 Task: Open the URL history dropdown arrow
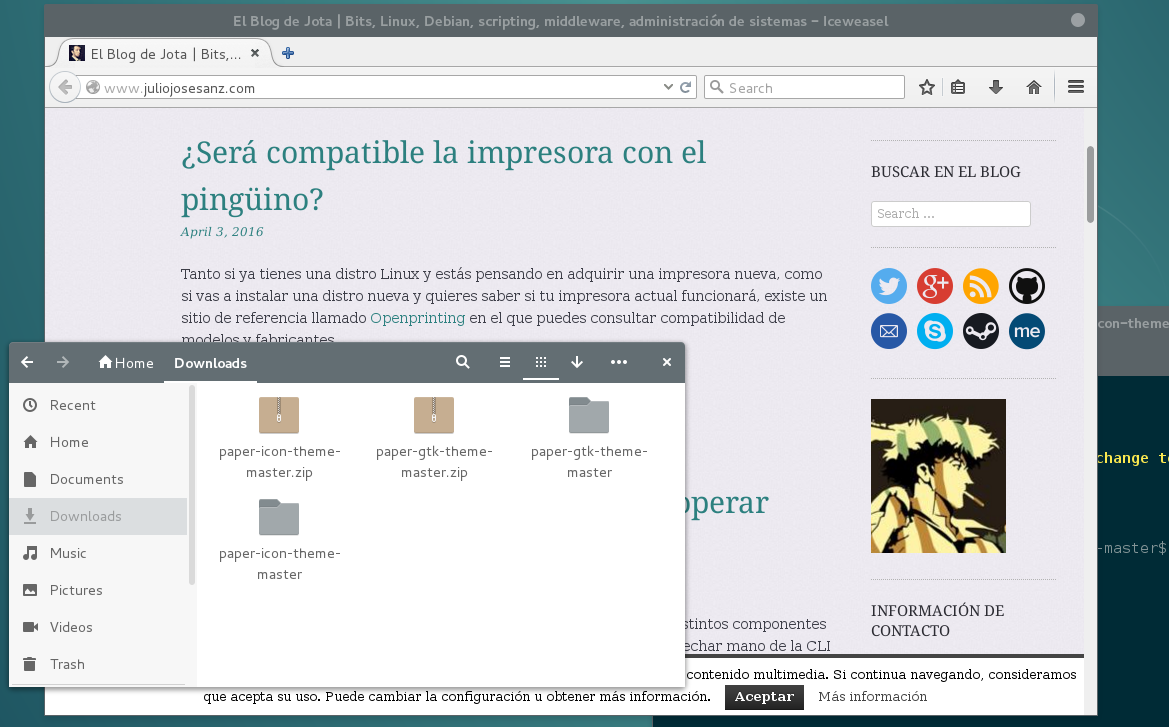pos(668,87)
